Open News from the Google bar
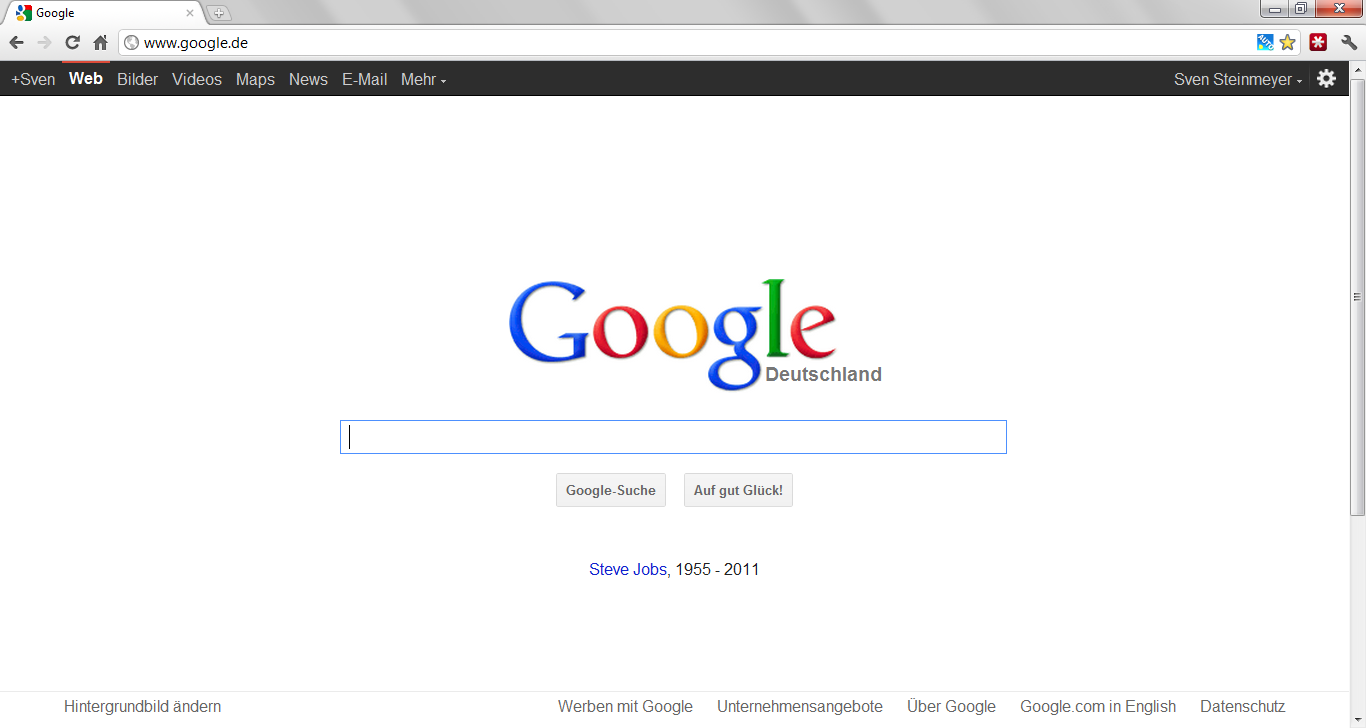Screen dimensions: 1366x728 [x=308, y=79]
